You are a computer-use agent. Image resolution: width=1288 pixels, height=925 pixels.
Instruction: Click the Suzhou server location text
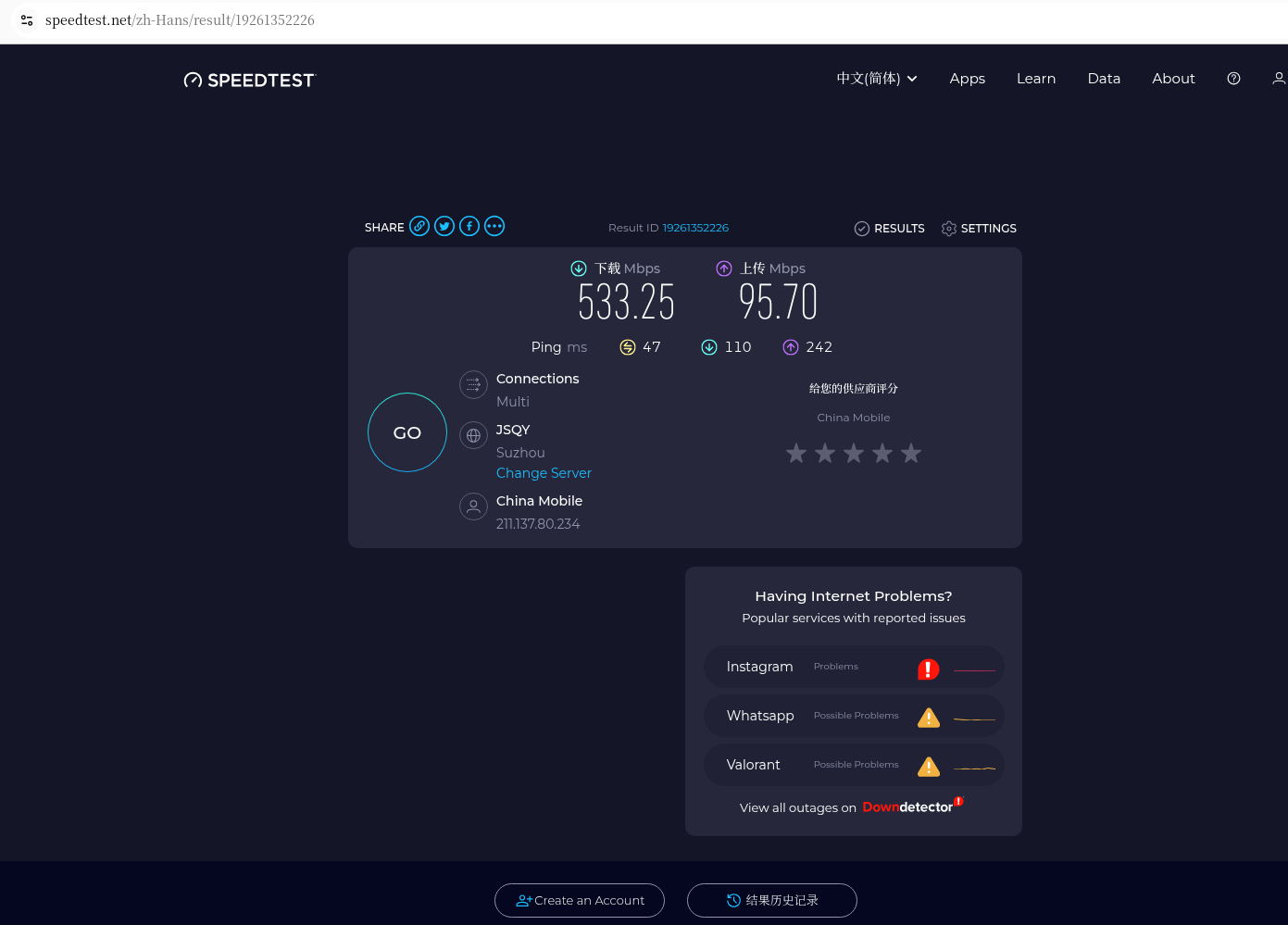click(x=520, y=453)
